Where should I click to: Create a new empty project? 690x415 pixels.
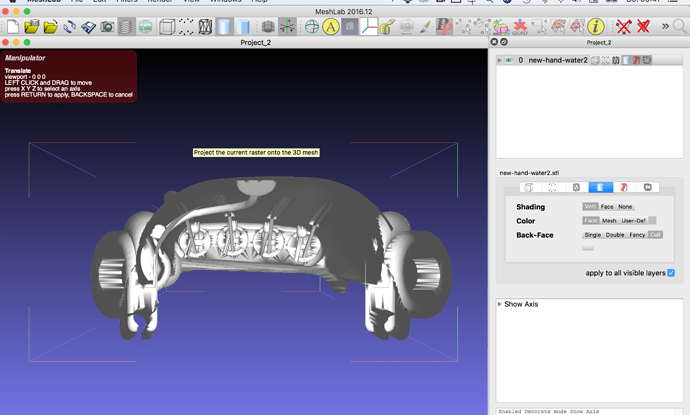point(13,27)
